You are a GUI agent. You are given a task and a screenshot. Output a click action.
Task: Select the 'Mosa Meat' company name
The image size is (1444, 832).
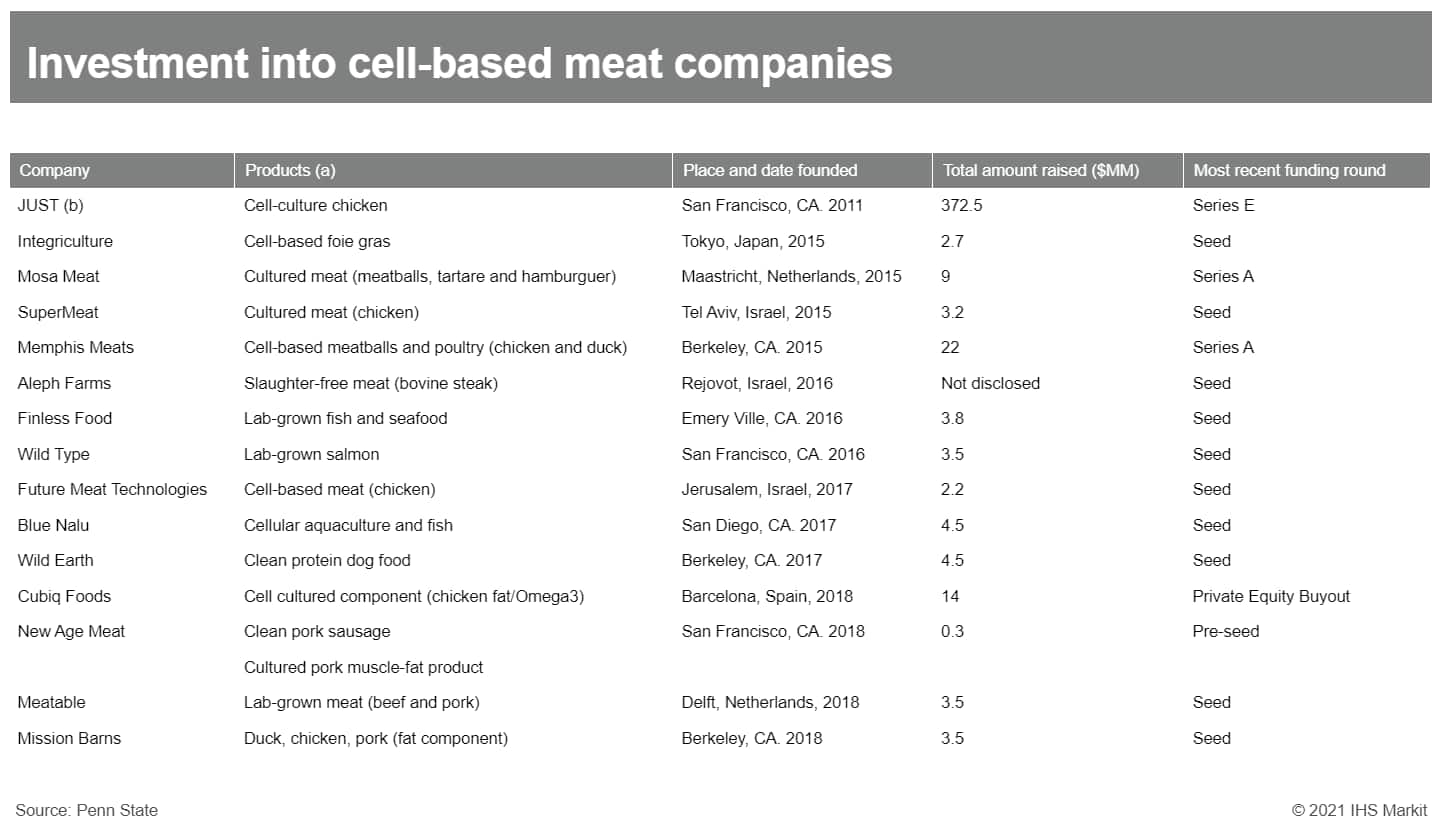tap(59, 276)
